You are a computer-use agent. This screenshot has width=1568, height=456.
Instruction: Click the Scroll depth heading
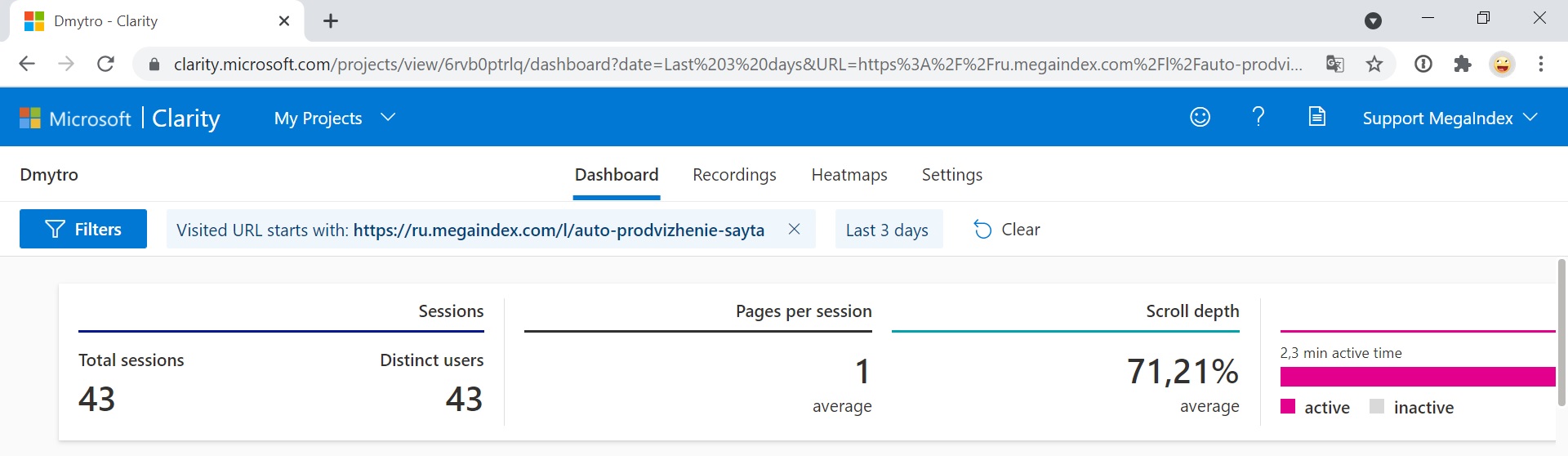(x=1192, y=311)
